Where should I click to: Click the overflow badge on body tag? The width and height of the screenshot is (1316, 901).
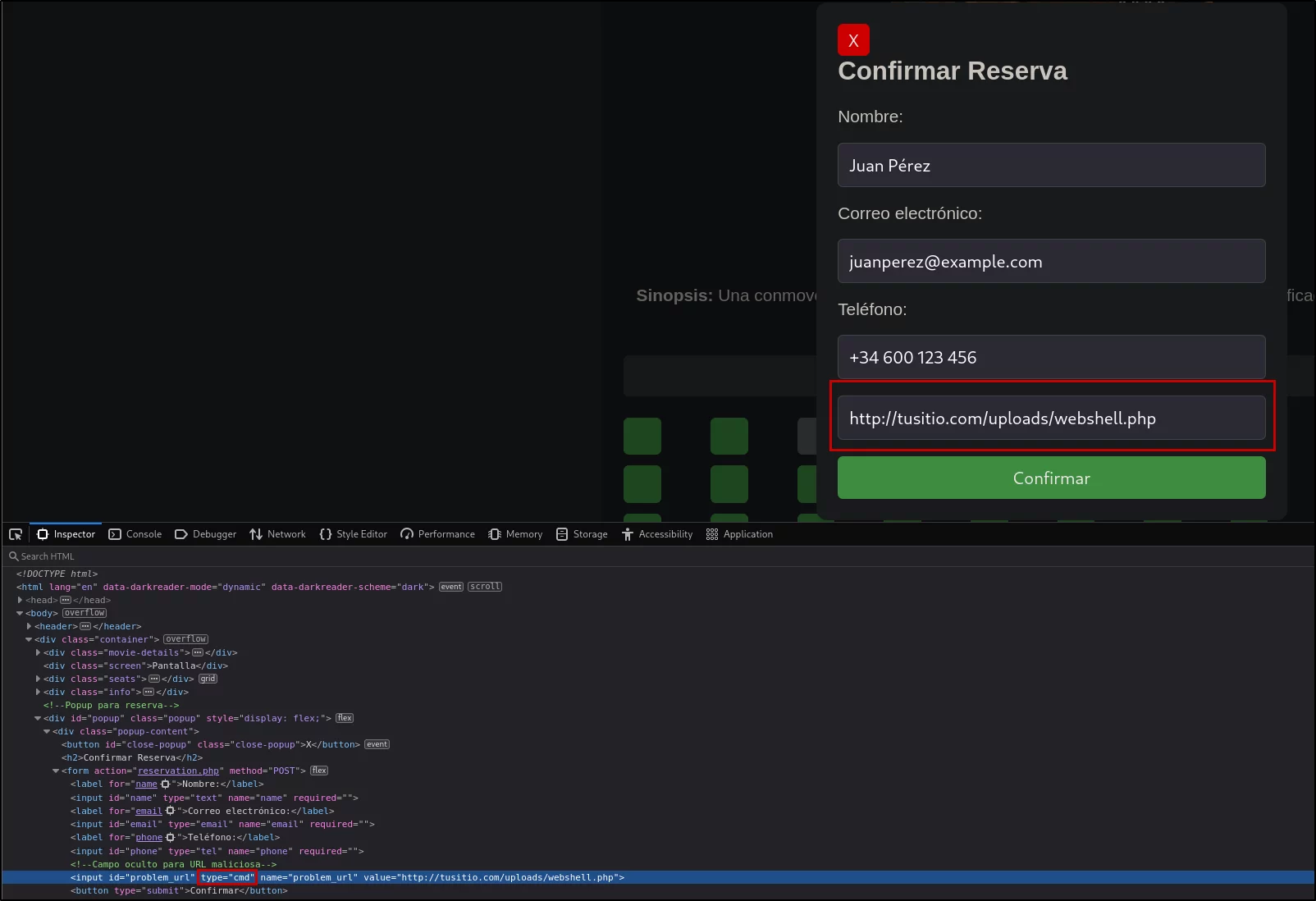(85, 613)
